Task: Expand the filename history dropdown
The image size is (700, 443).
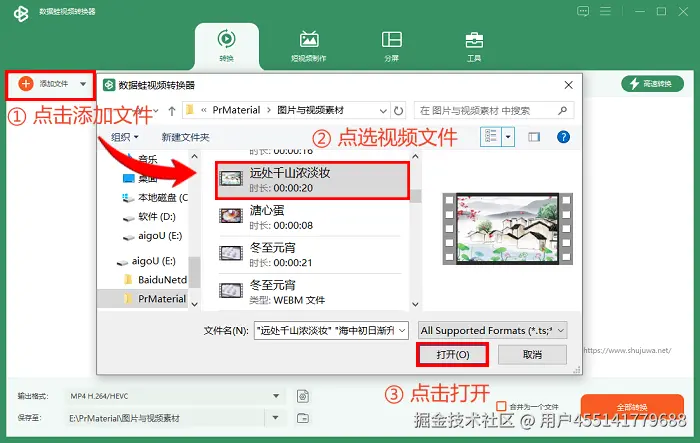Action: tap(402, 330)
